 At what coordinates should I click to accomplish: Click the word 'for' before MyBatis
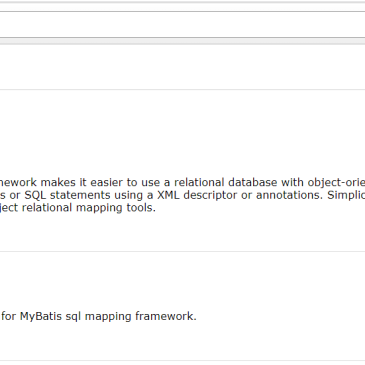click(9, 316)
